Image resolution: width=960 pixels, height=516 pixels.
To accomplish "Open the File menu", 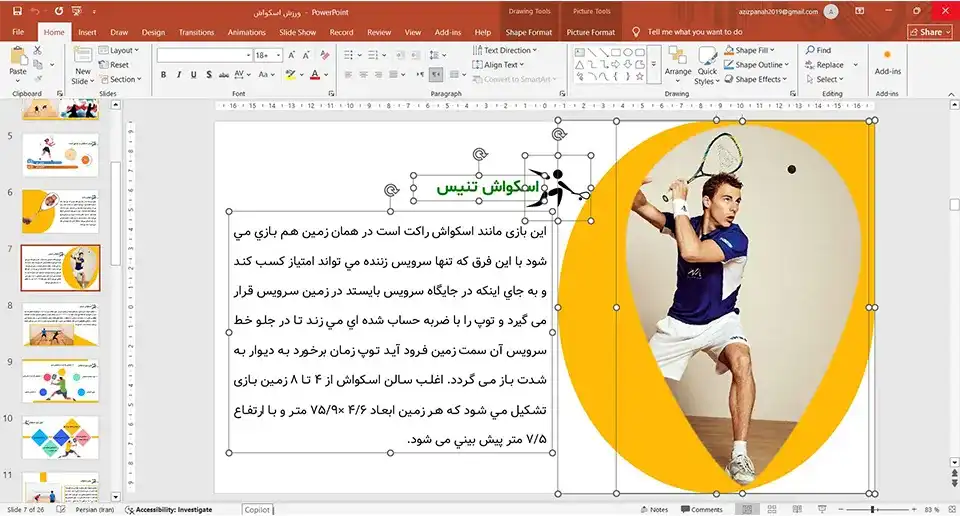I will click(x=18, y=32).
